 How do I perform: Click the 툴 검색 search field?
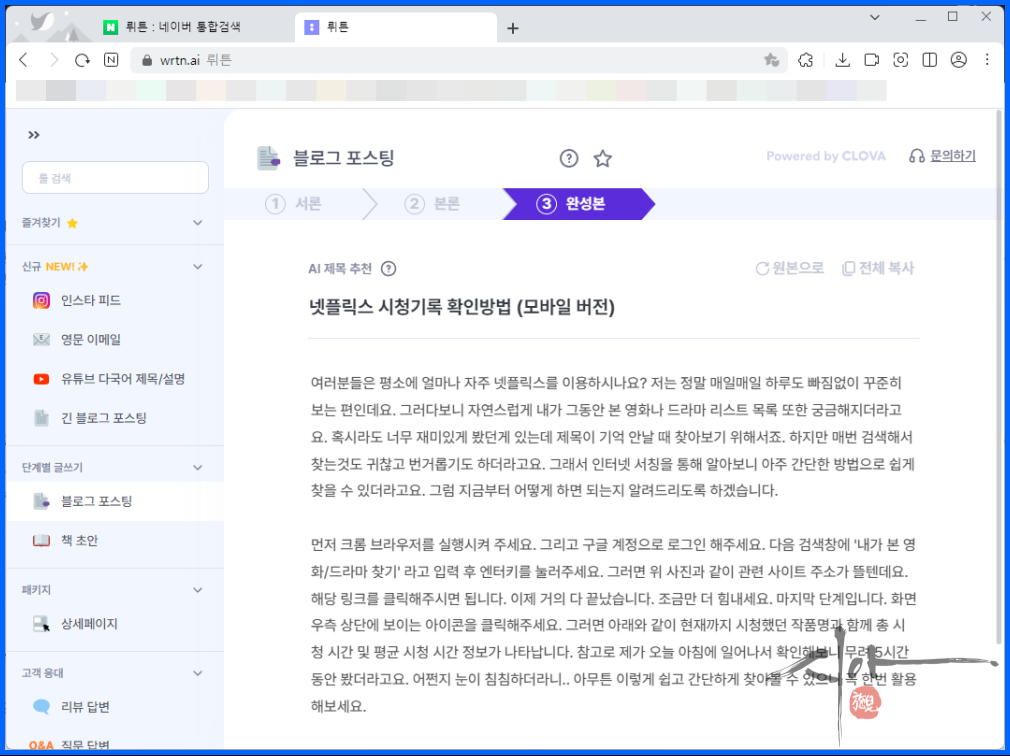(115, 178)
